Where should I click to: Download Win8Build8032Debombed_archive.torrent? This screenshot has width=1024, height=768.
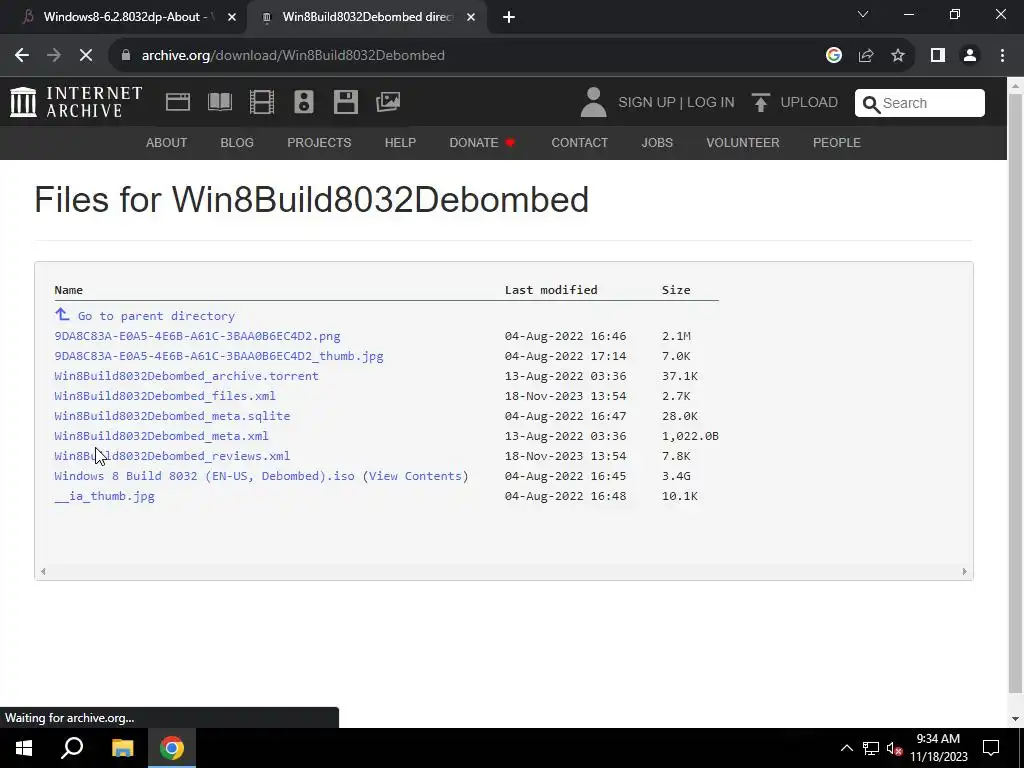186,376
